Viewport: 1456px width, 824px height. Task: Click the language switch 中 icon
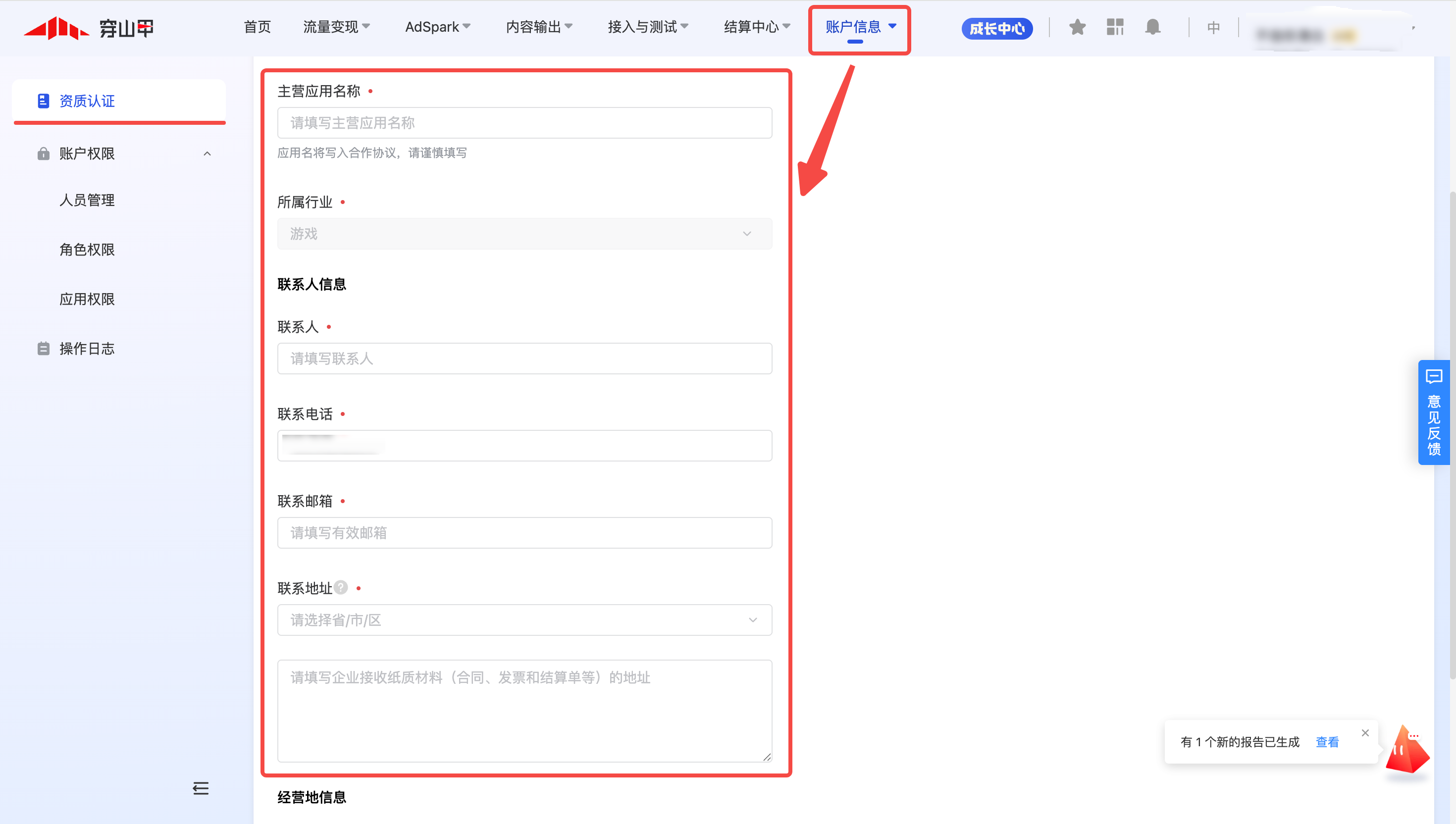point(1213,27)
